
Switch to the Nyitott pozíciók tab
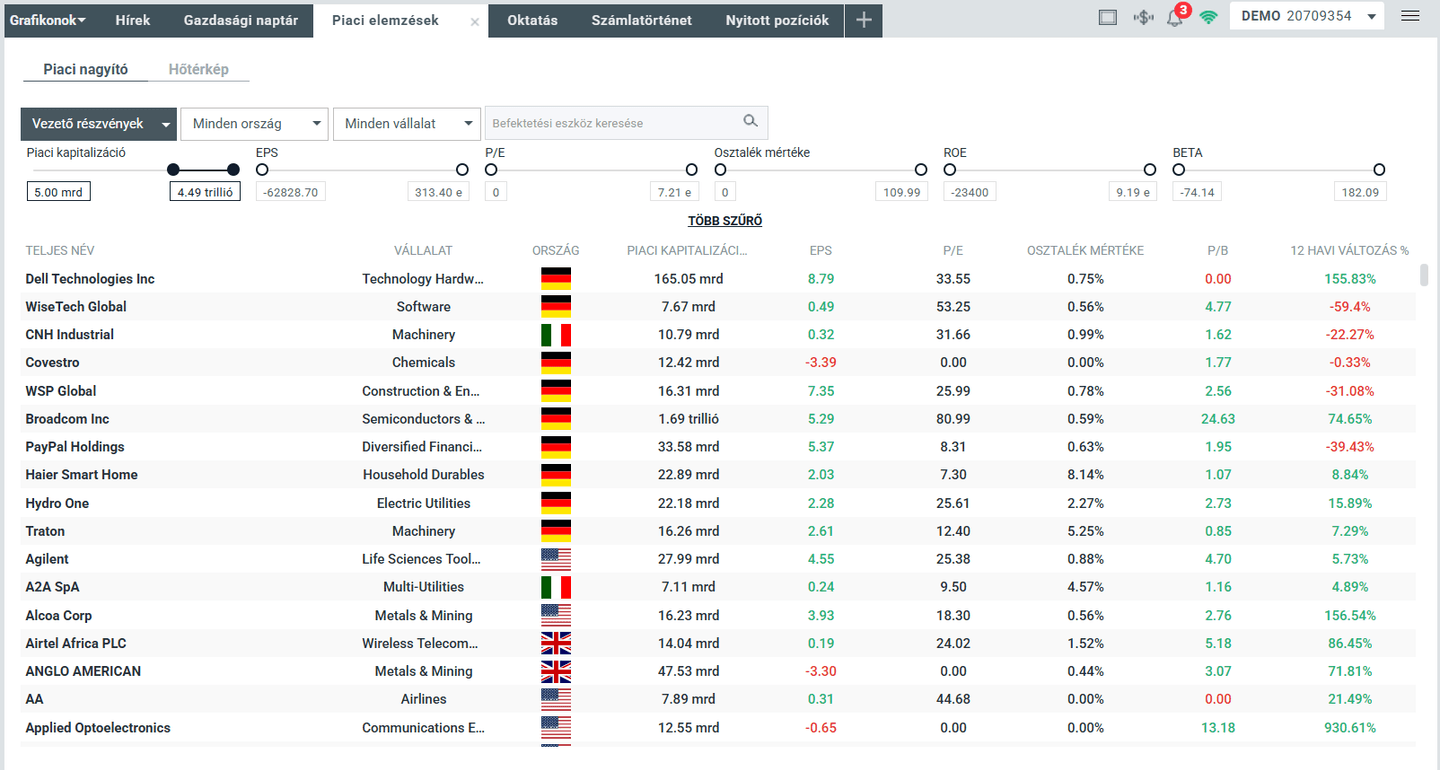[x=777, y=20]
